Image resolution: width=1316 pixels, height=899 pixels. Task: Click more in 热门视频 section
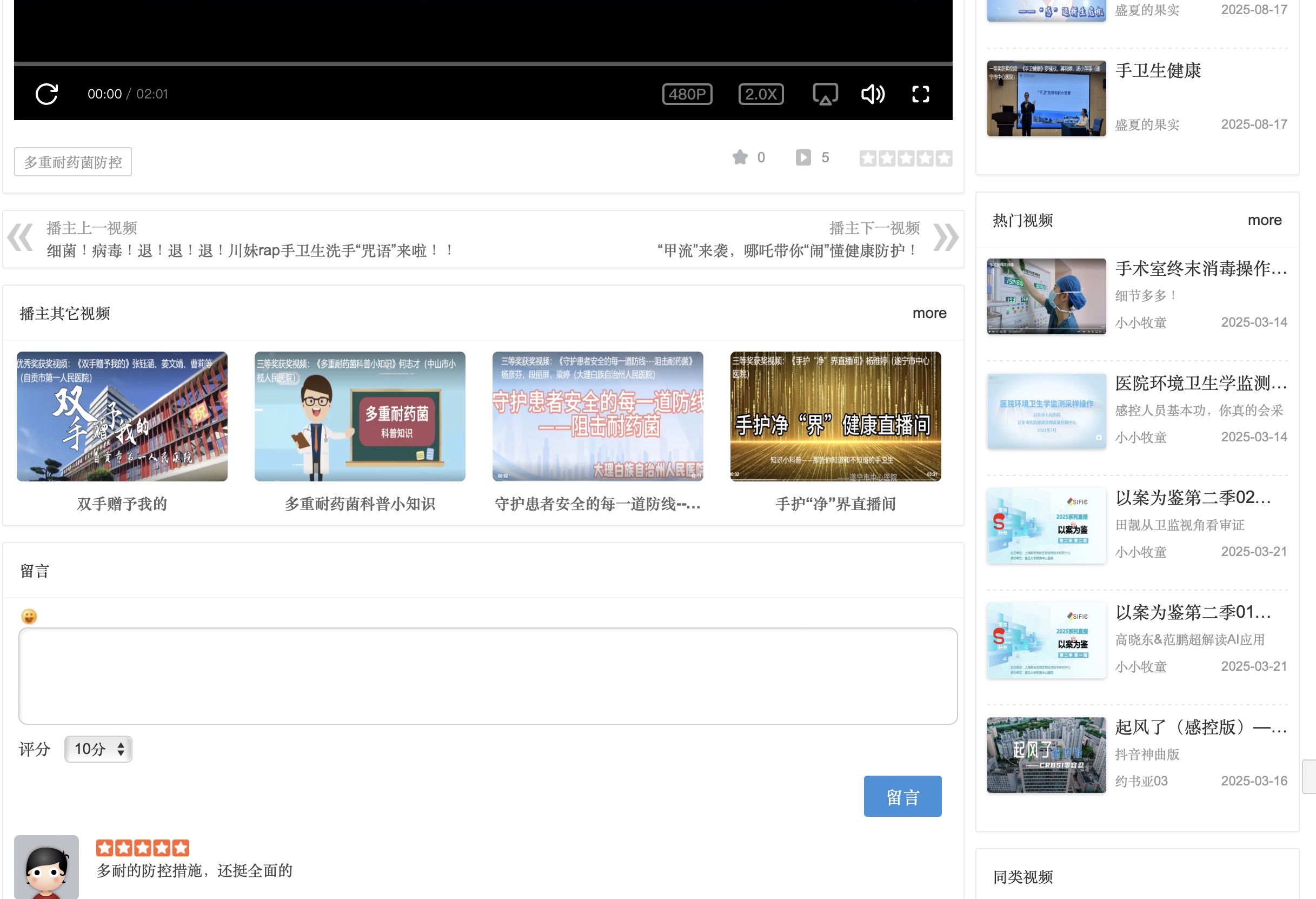[x=1264, y=220]
